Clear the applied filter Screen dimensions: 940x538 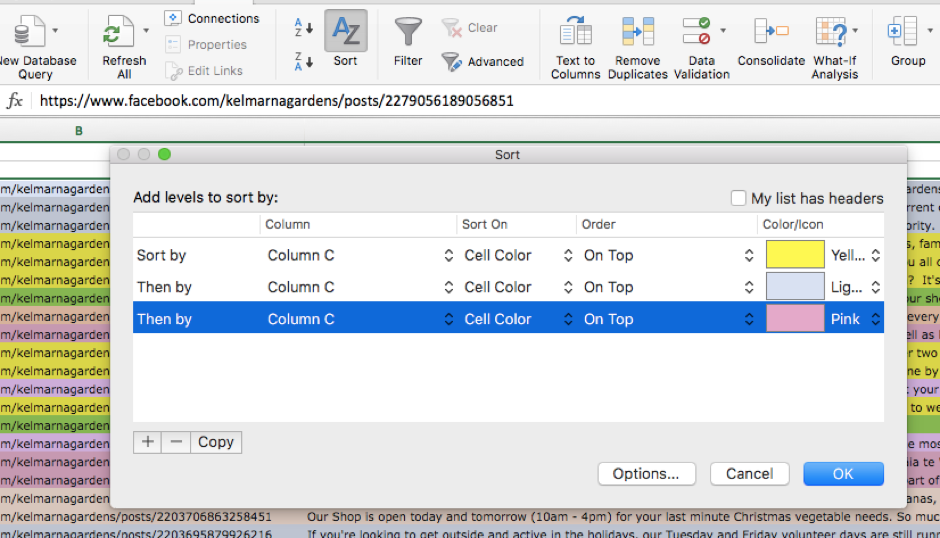pos(469,28)
